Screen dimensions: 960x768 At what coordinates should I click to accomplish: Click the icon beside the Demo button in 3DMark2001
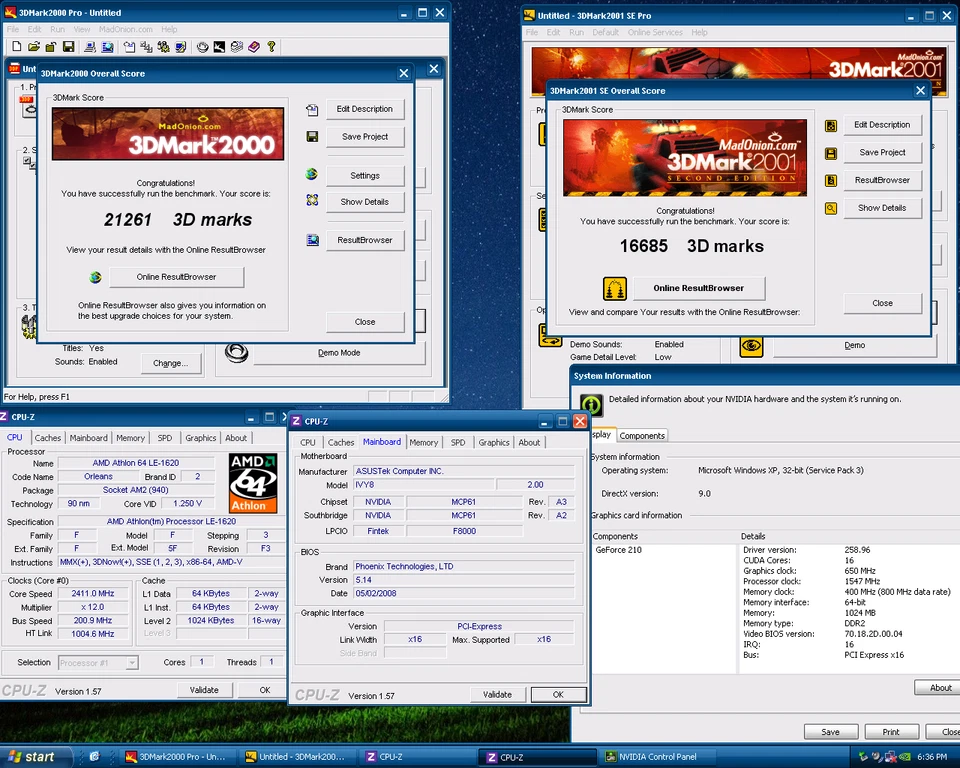click(x=752, y=345)
